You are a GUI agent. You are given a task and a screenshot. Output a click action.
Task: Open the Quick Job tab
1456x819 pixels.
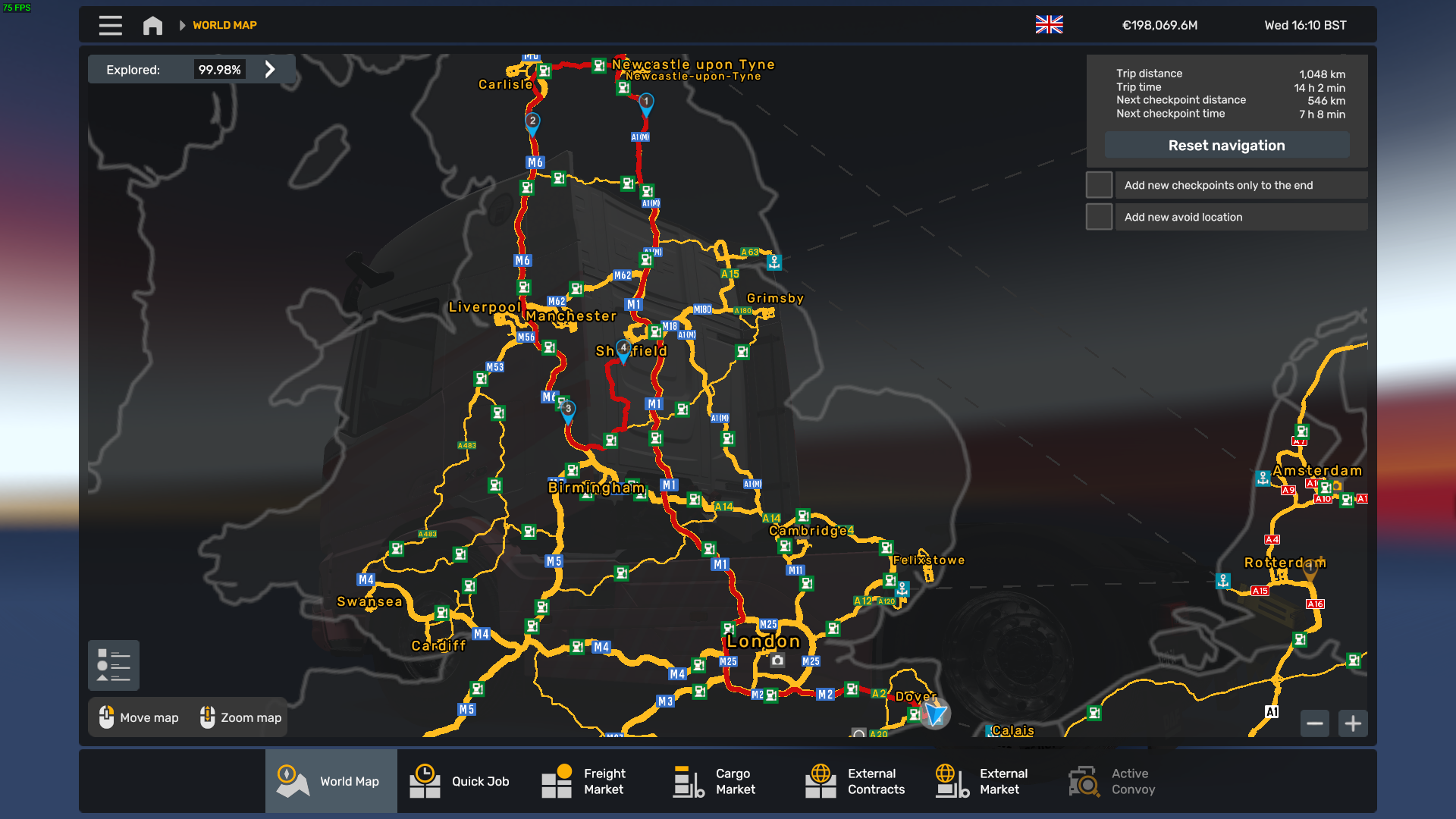point(463,781)
